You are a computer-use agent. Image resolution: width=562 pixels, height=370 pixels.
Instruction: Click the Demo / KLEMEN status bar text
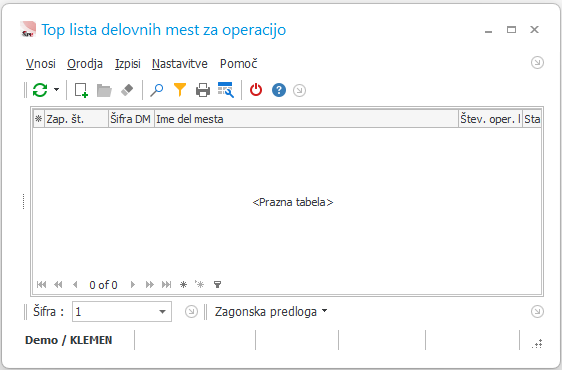(68, 340)
